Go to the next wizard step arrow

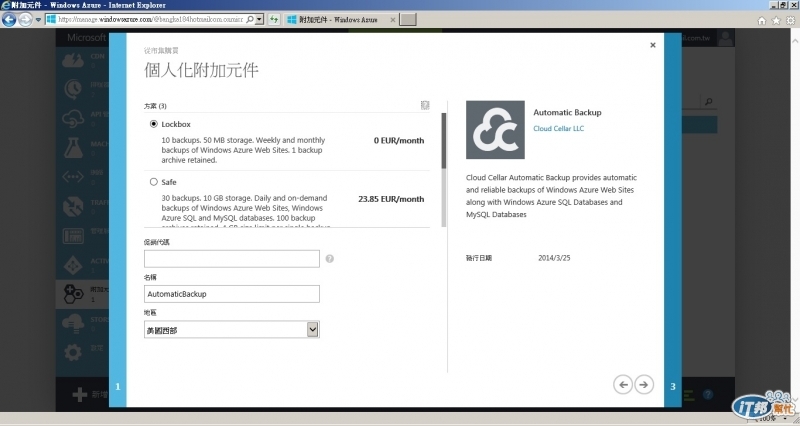644,385
